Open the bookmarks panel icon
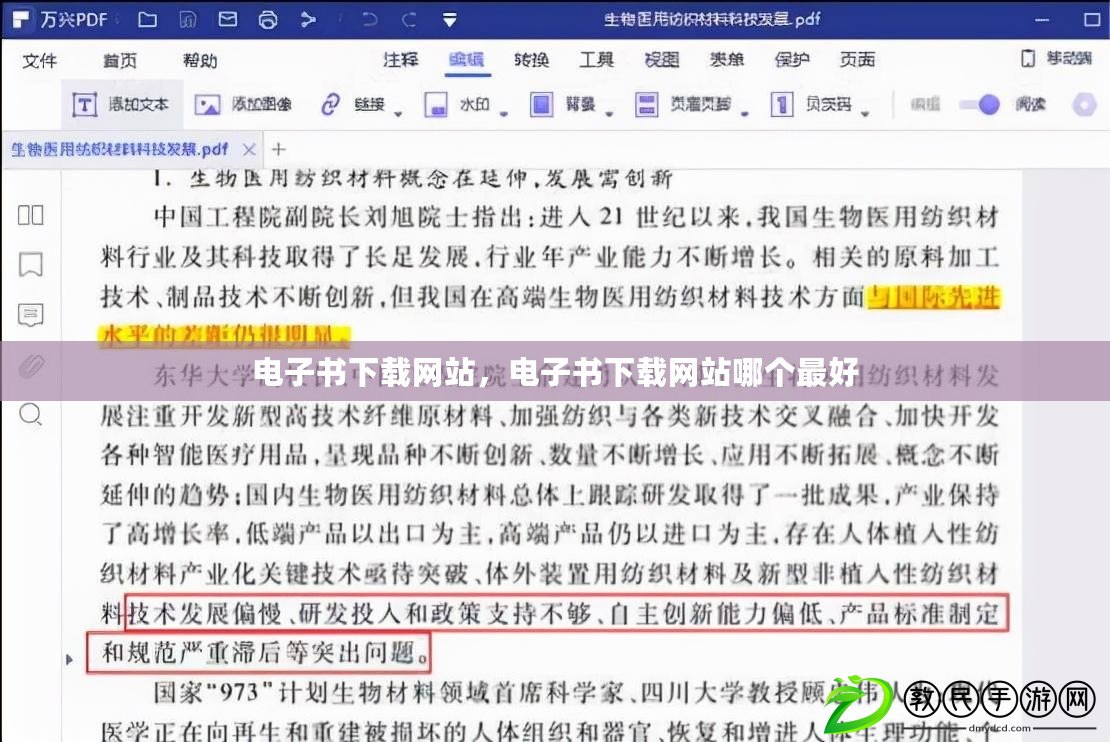Viewport: 1110px width, 742px height. [x=30, y=264]
